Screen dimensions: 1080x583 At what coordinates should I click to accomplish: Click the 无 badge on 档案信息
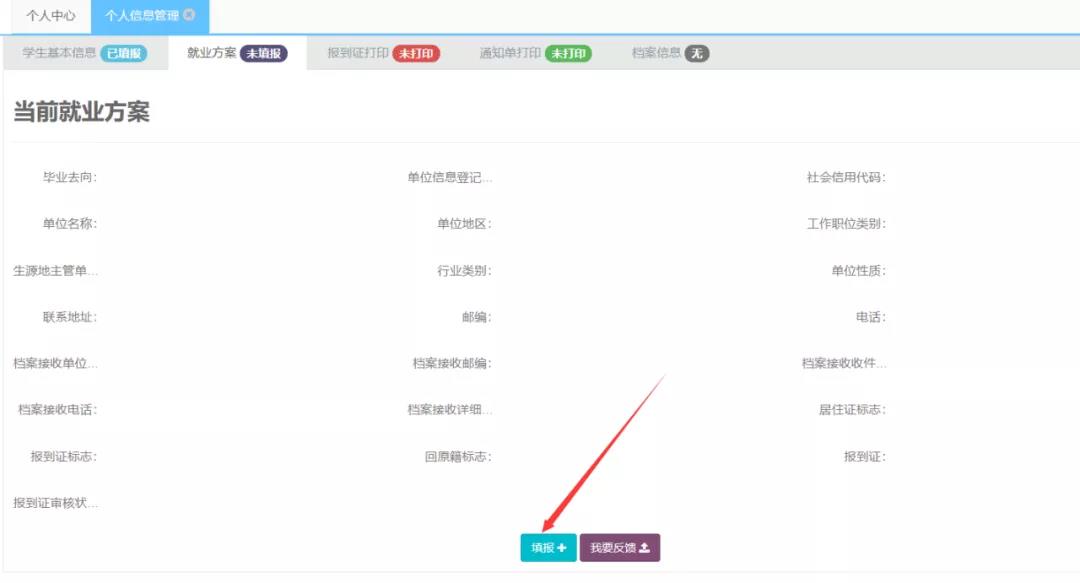coord(698,53)
